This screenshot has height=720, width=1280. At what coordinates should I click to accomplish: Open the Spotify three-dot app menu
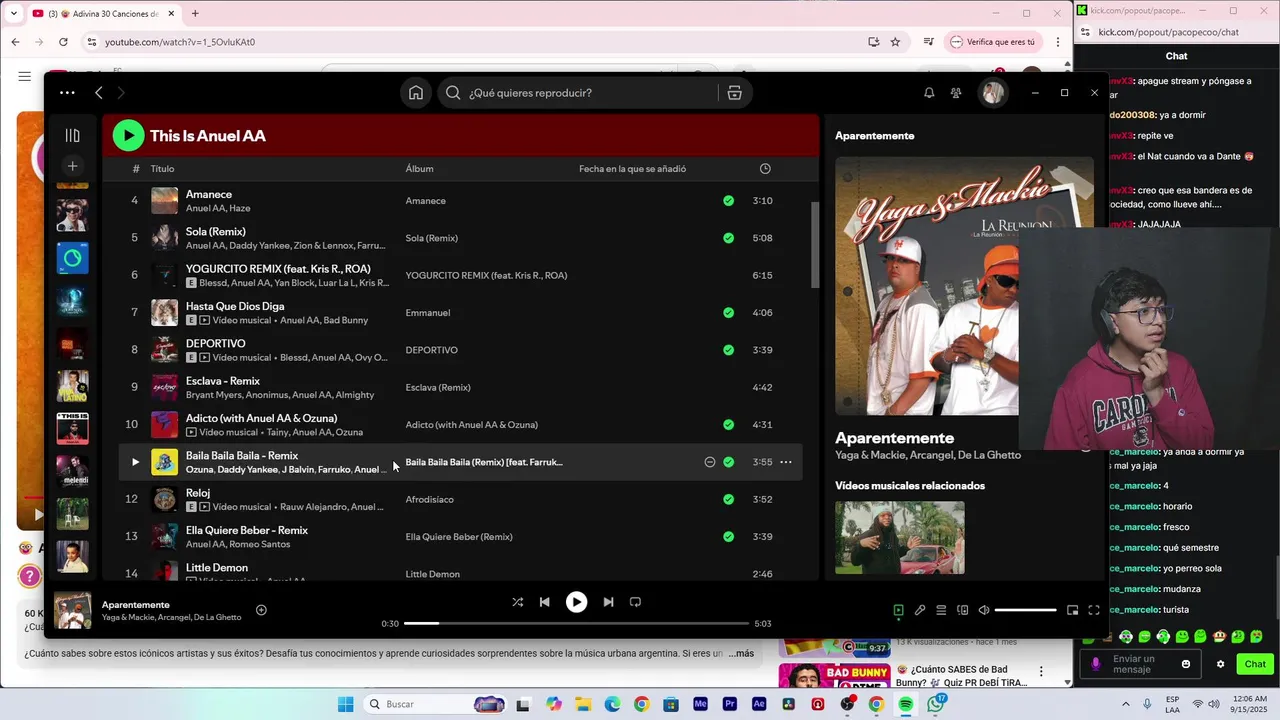(67, 93)
